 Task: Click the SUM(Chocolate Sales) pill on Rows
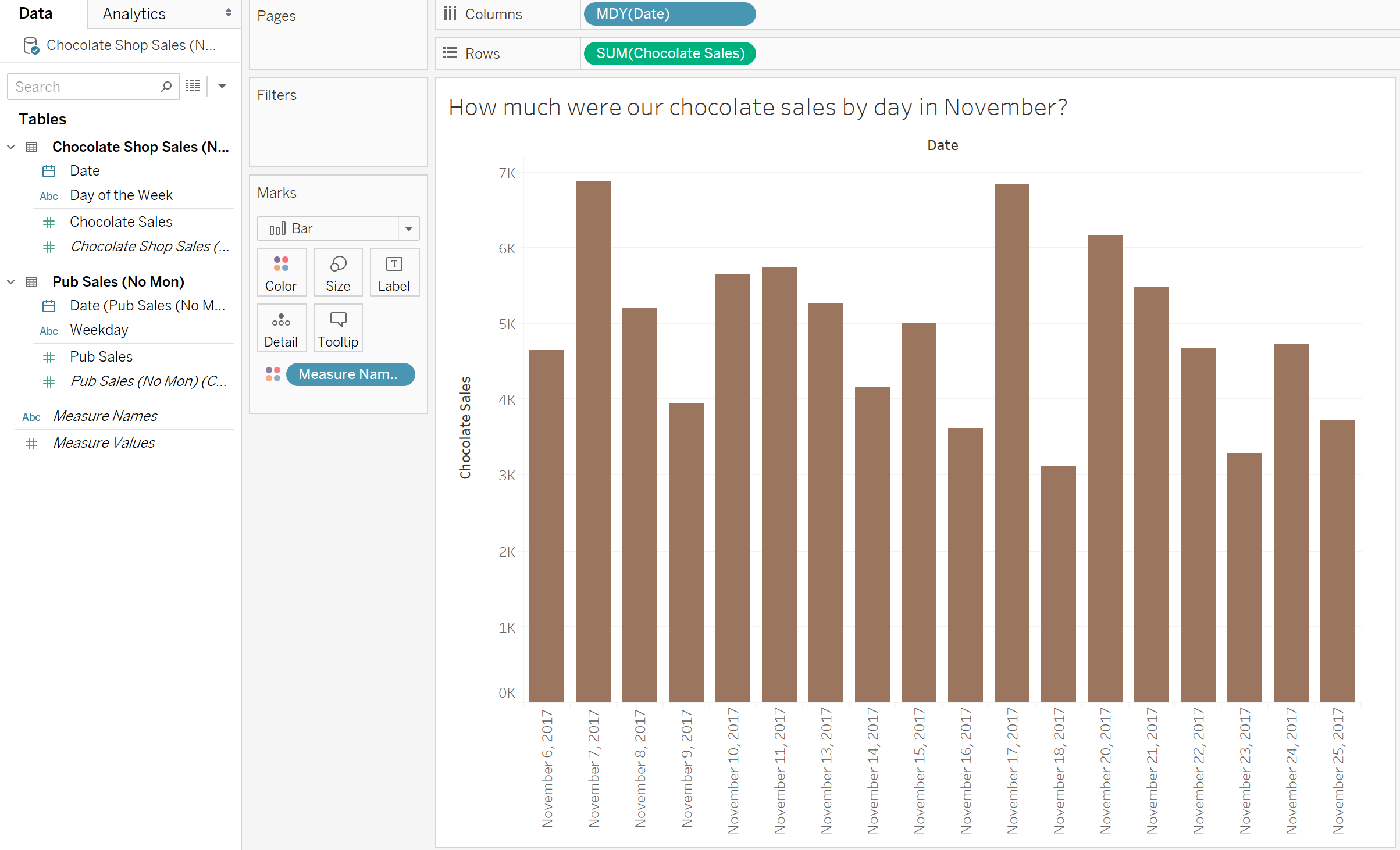point(669,53)
